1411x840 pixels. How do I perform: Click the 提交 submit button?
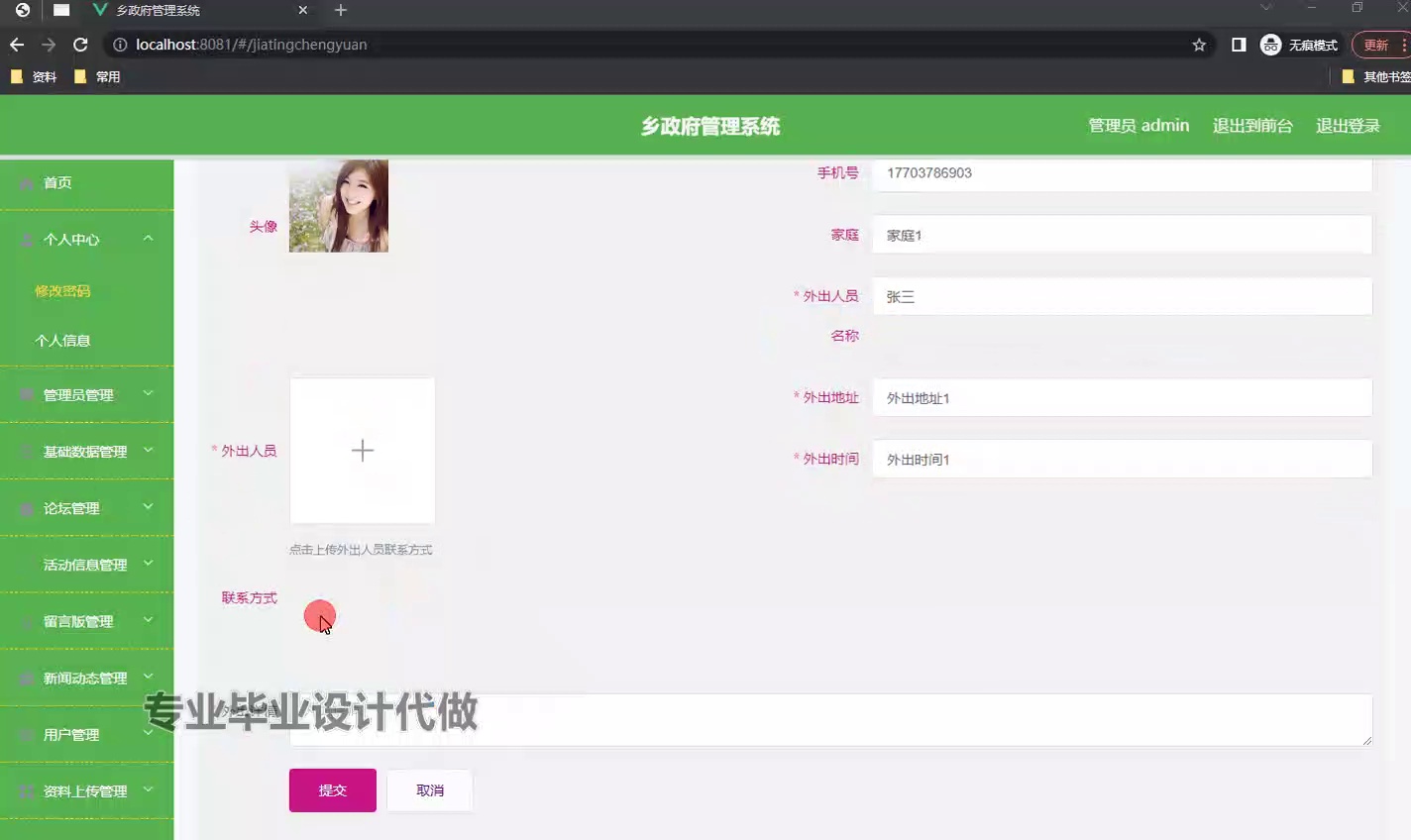click(x=332, y=789)
